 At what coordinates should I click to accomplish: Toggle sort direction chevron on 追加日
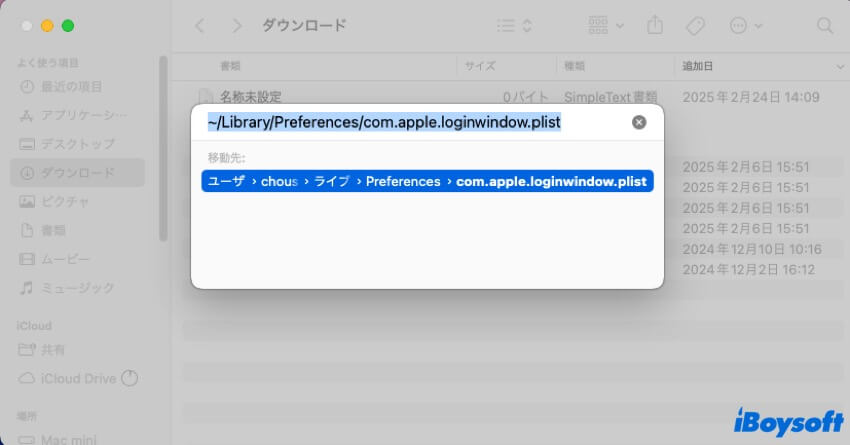point(840,67)
